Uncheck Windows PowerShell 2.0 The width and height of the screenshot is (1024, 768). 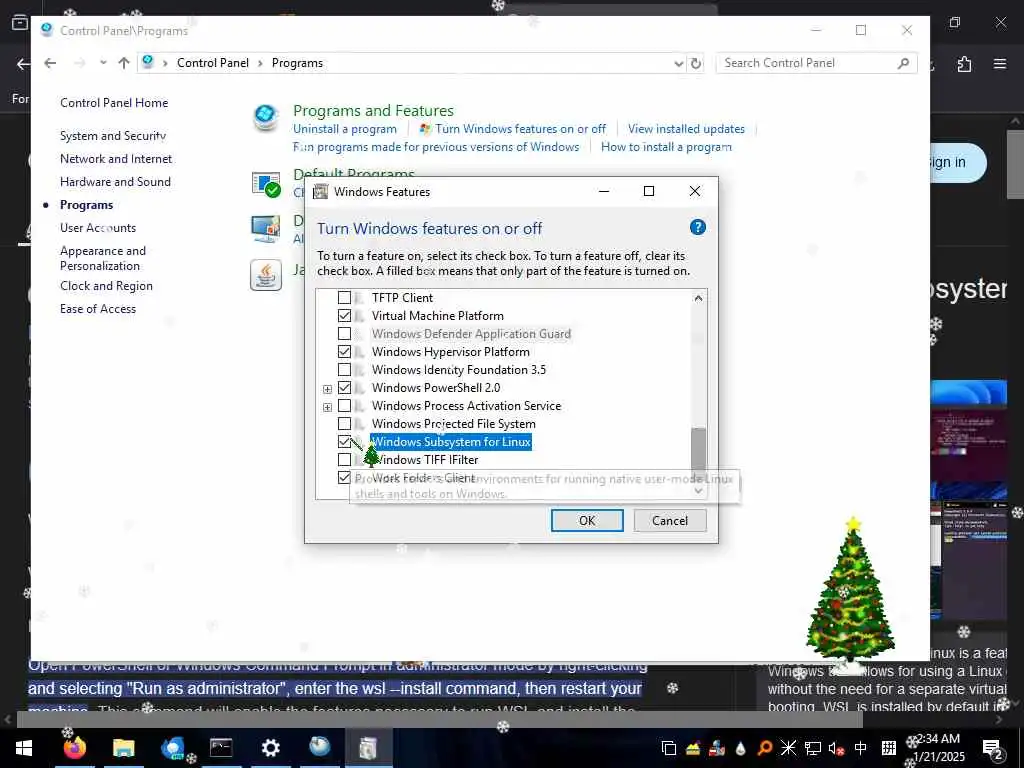tap(344, 388)
